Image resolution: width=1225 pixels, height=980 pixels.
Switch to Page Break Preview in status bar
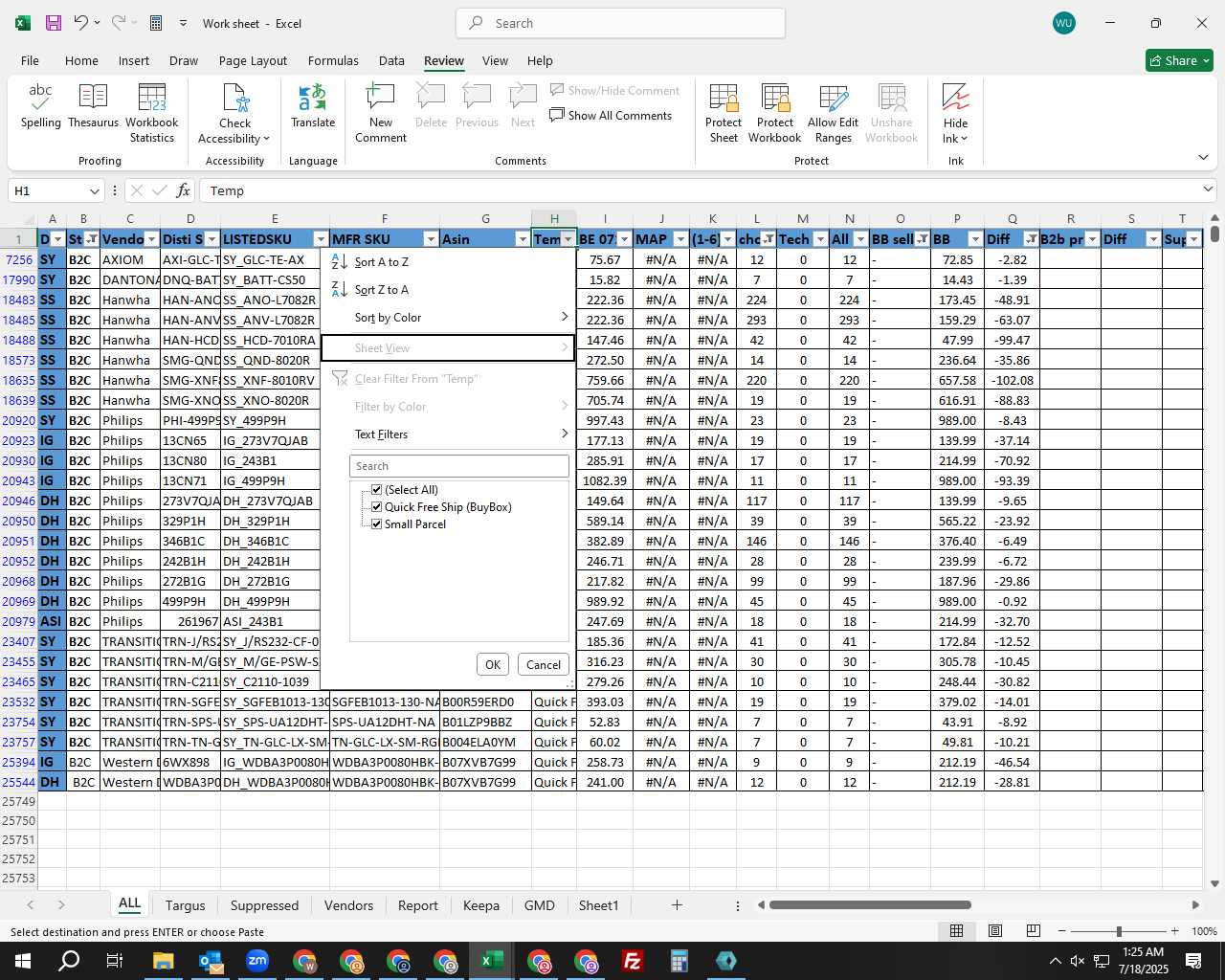click(x=1034, y=931)
